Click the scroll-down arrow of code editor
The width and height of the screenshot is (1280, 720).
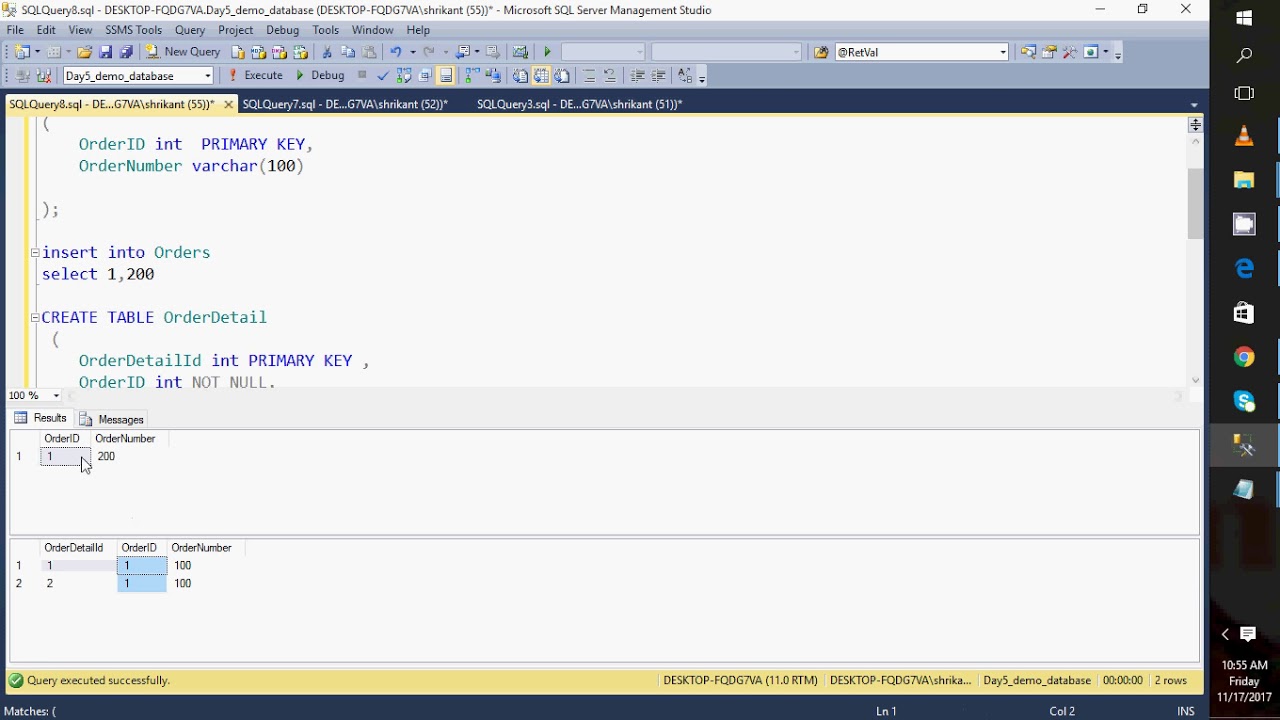point(1195,380)
